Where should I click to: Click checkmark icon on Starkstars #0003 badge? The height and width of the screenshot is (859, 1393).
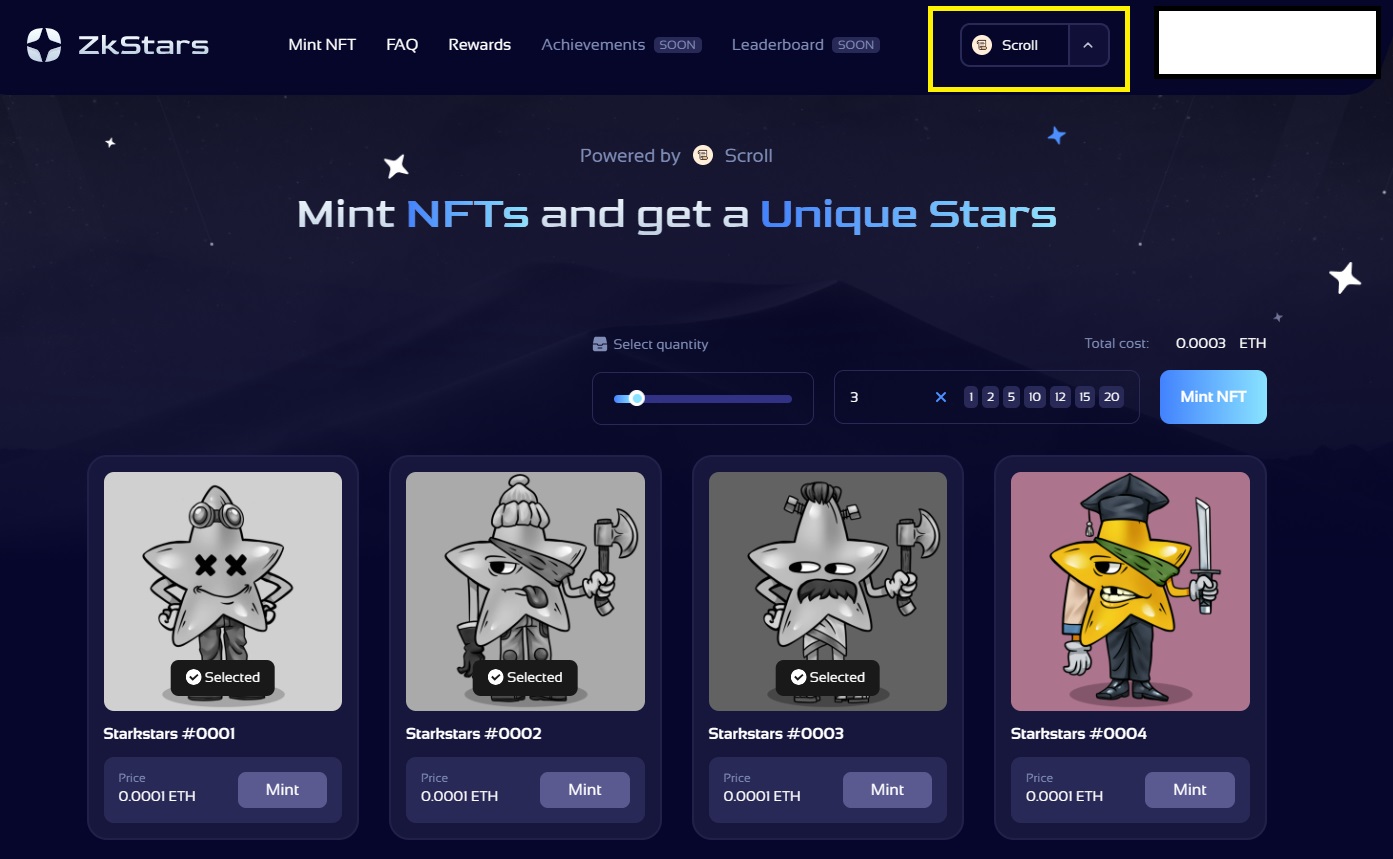(x=798, y=677)
